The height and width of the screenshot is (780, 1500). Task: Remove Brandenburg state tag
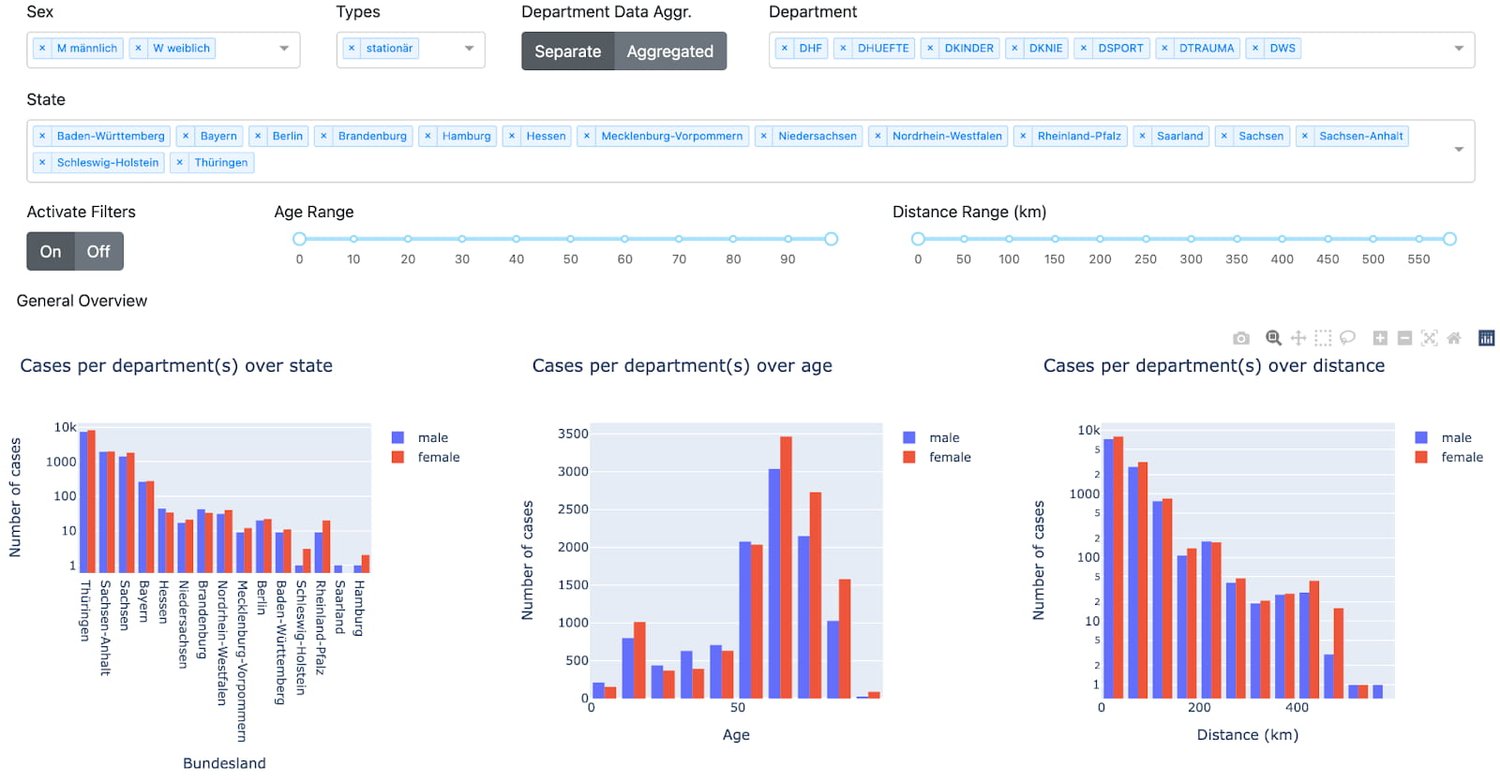click(324, 136)
